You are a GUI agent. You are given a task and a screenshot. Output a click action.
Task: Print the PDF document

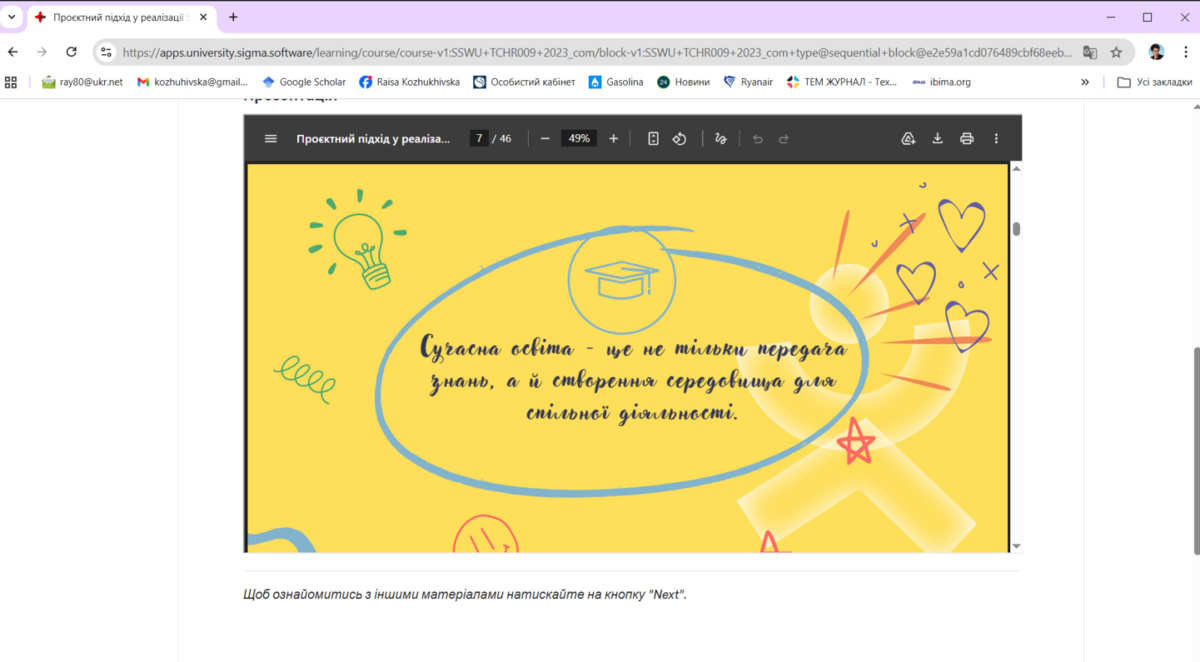(x=967, y=139)
